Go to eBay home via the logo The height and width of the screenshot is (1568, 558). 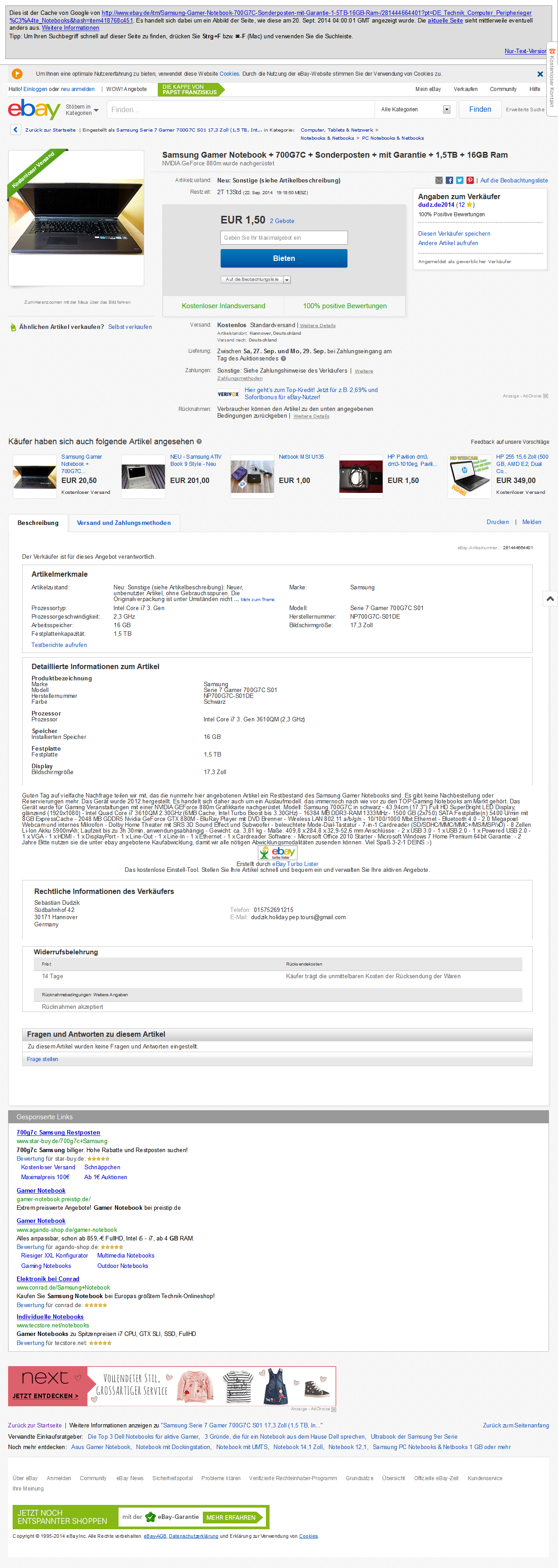(x=33, y=109)
